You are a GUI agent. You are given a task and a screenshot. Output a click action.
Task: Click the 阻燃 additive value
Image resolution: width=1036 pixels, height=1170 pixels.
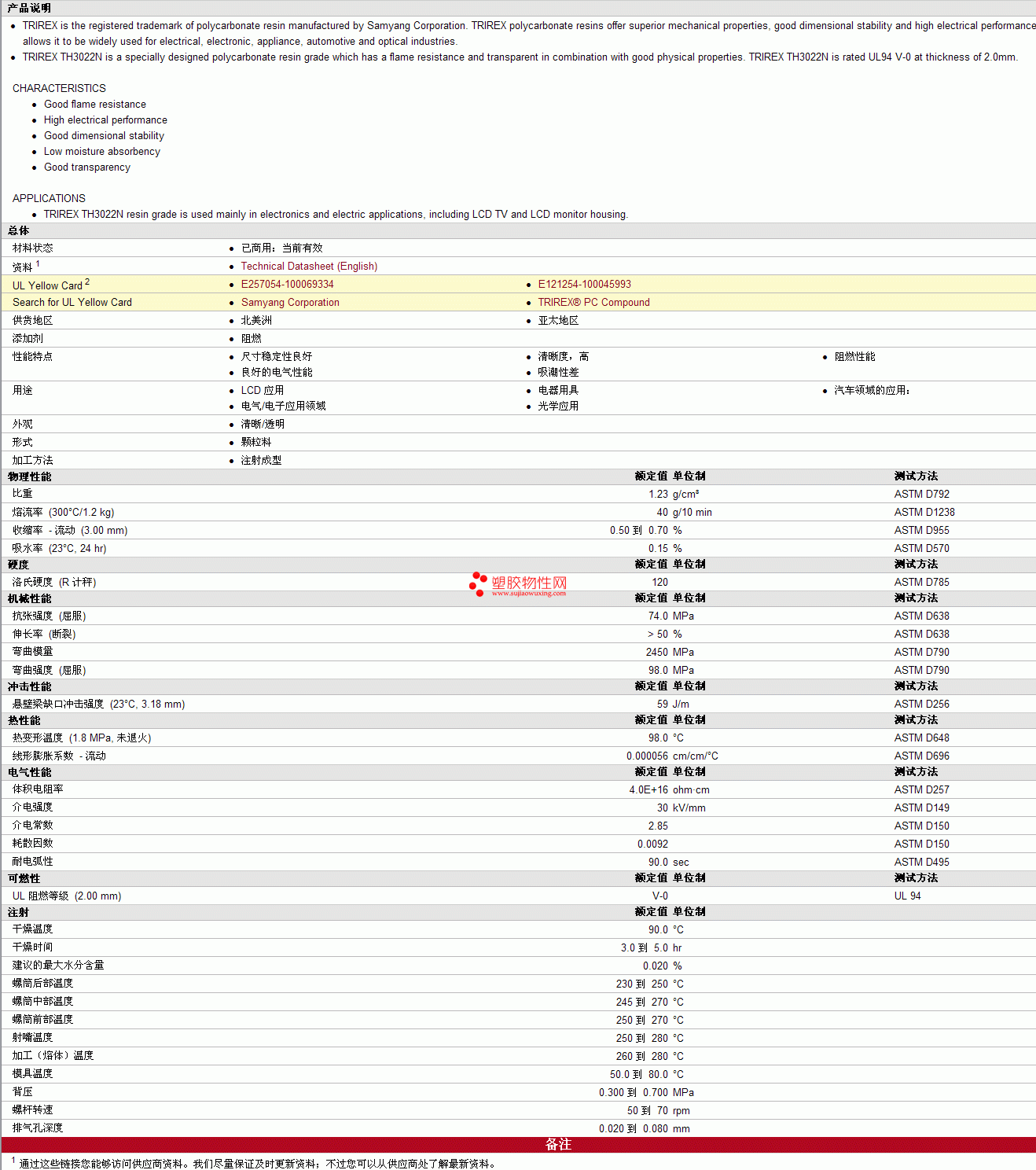252,339
